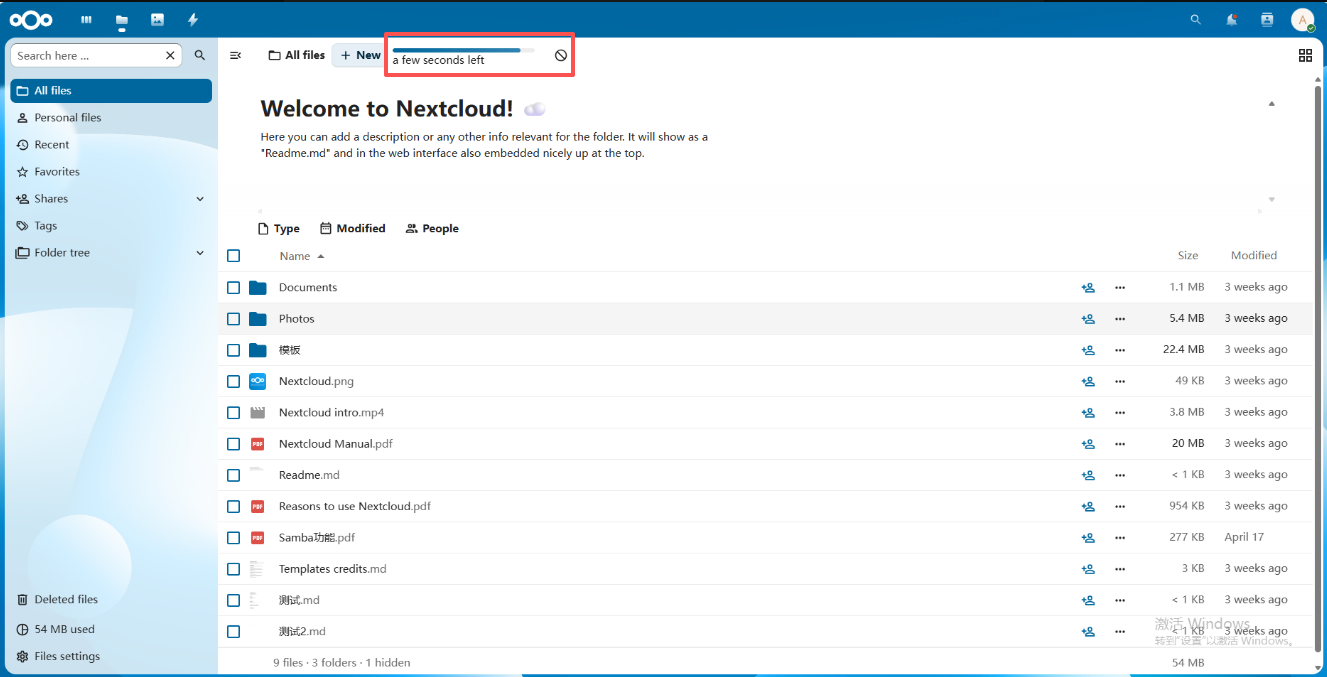This screenshot has height=677, width=1327.
Task: Open the Photos app icon in header
Action: [157, 19]
